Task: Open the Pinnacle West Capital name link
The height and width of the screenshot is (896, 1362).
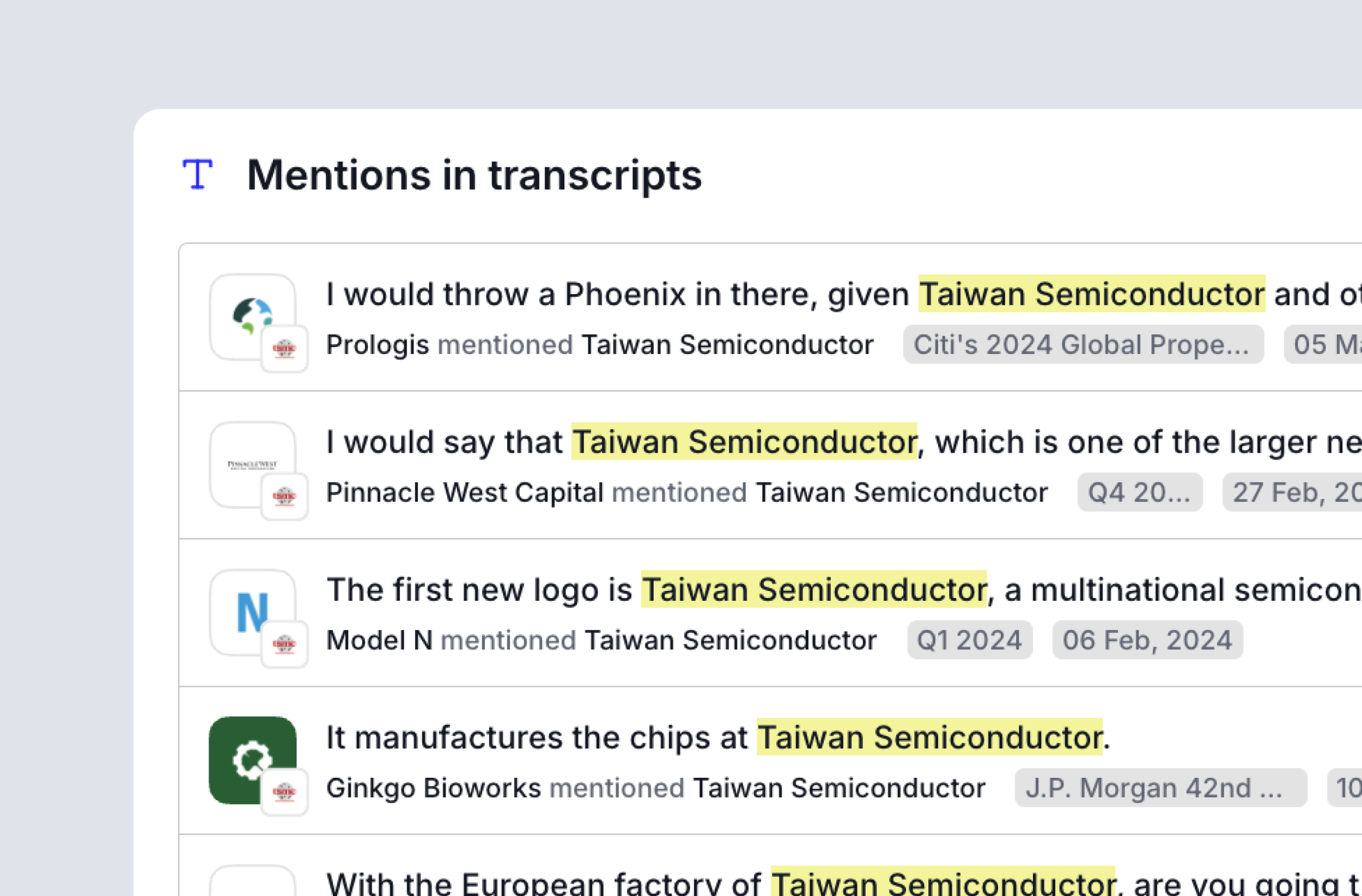Action: 465,492
